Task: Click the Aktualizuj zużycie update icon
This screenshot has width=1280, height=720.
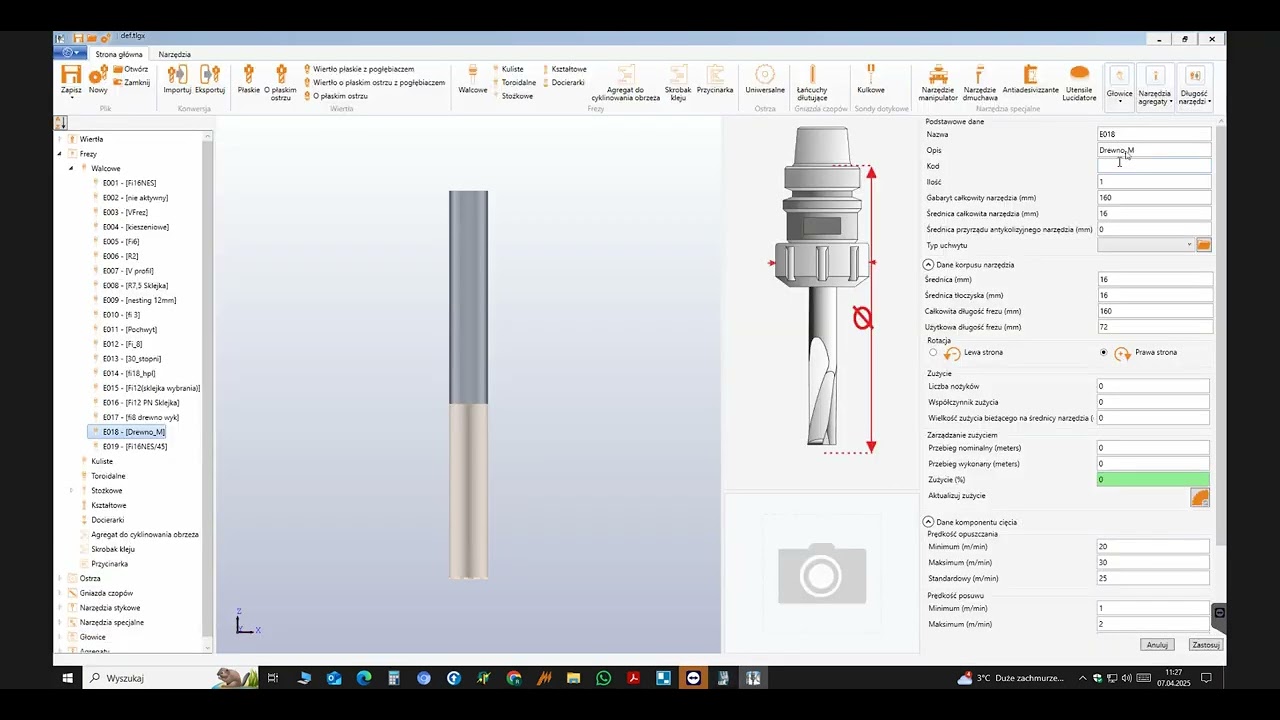Action: pos(1200,498)
